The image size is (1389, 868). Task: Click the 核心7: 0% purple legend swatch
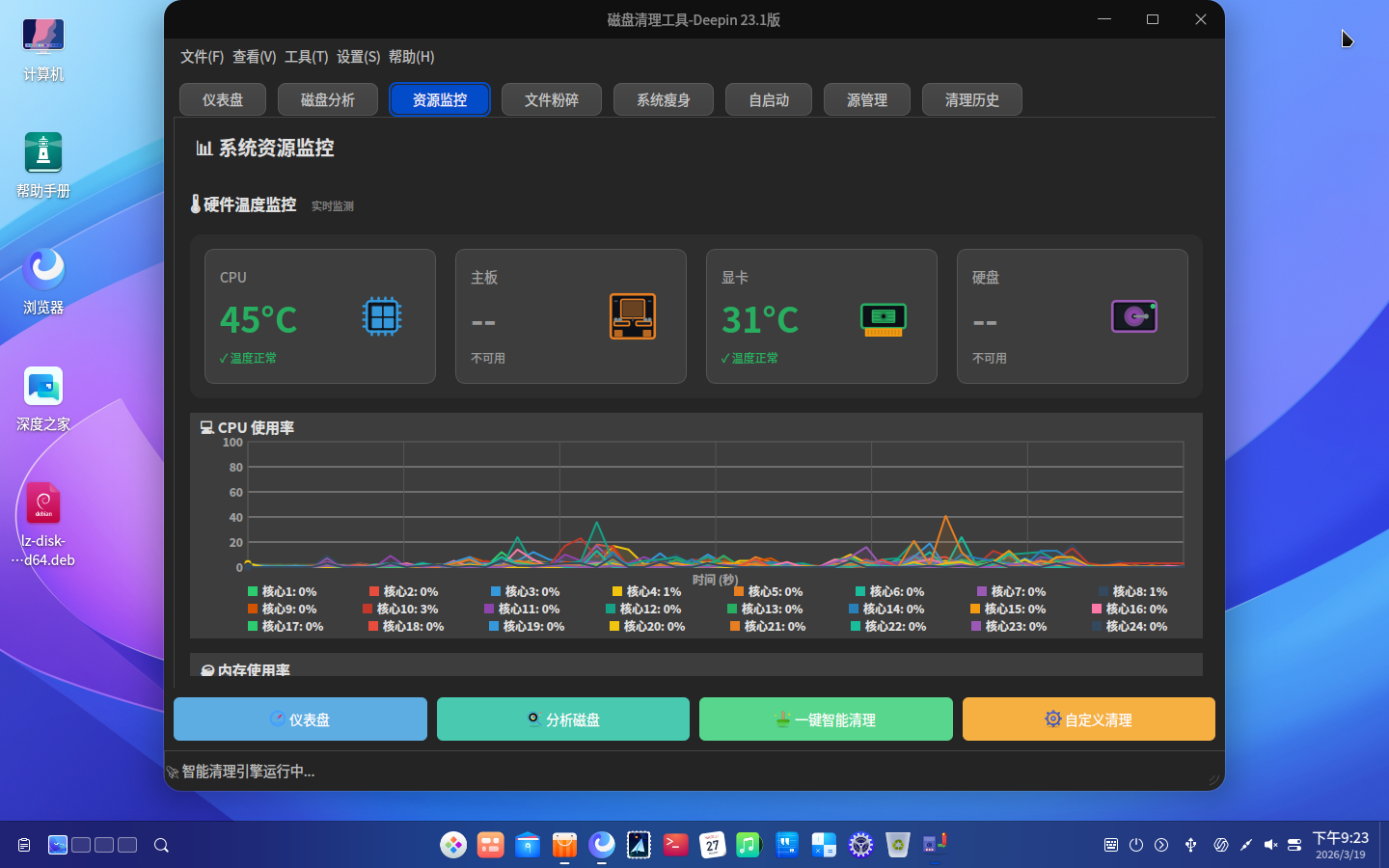pos(982,591)
